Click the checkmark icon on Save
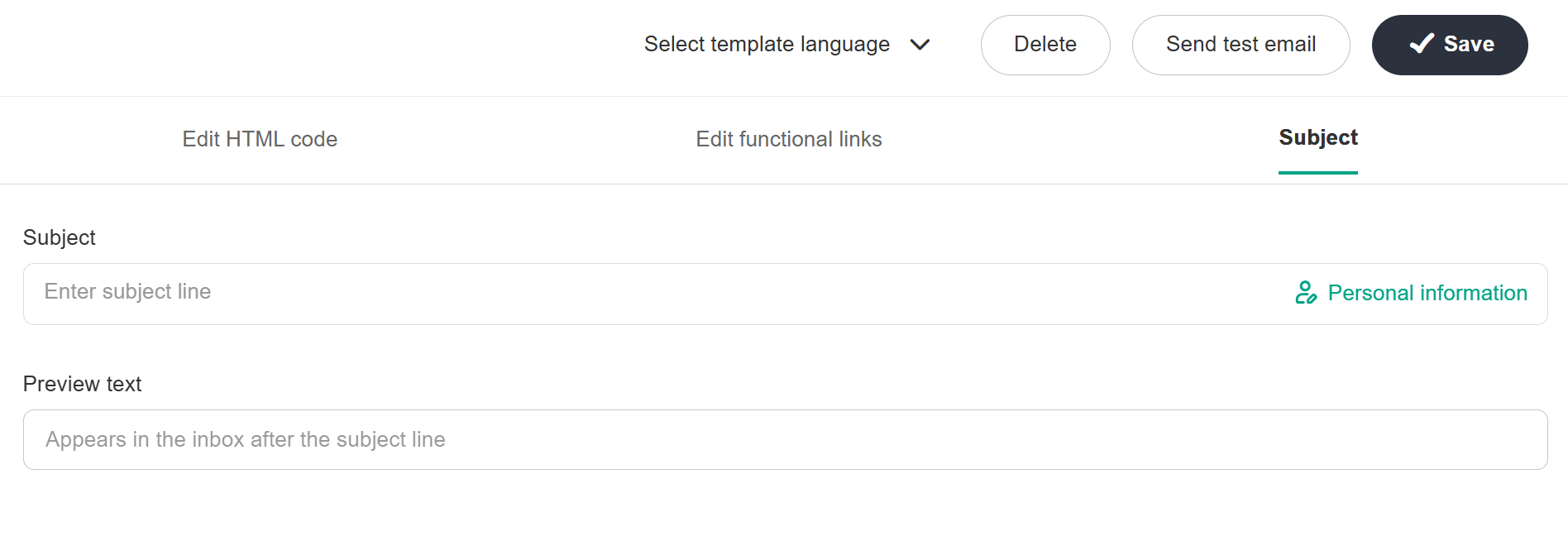This screenshot has width=1568, height=541. pyautogui.click(x=1421, y=44)
